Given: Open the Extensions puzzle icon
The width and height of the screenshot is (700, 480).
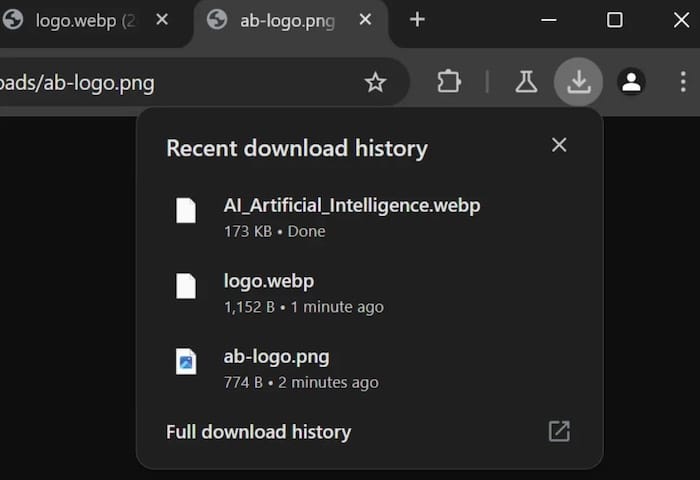Looking at the screenshot, I should (x=449, y=82).
